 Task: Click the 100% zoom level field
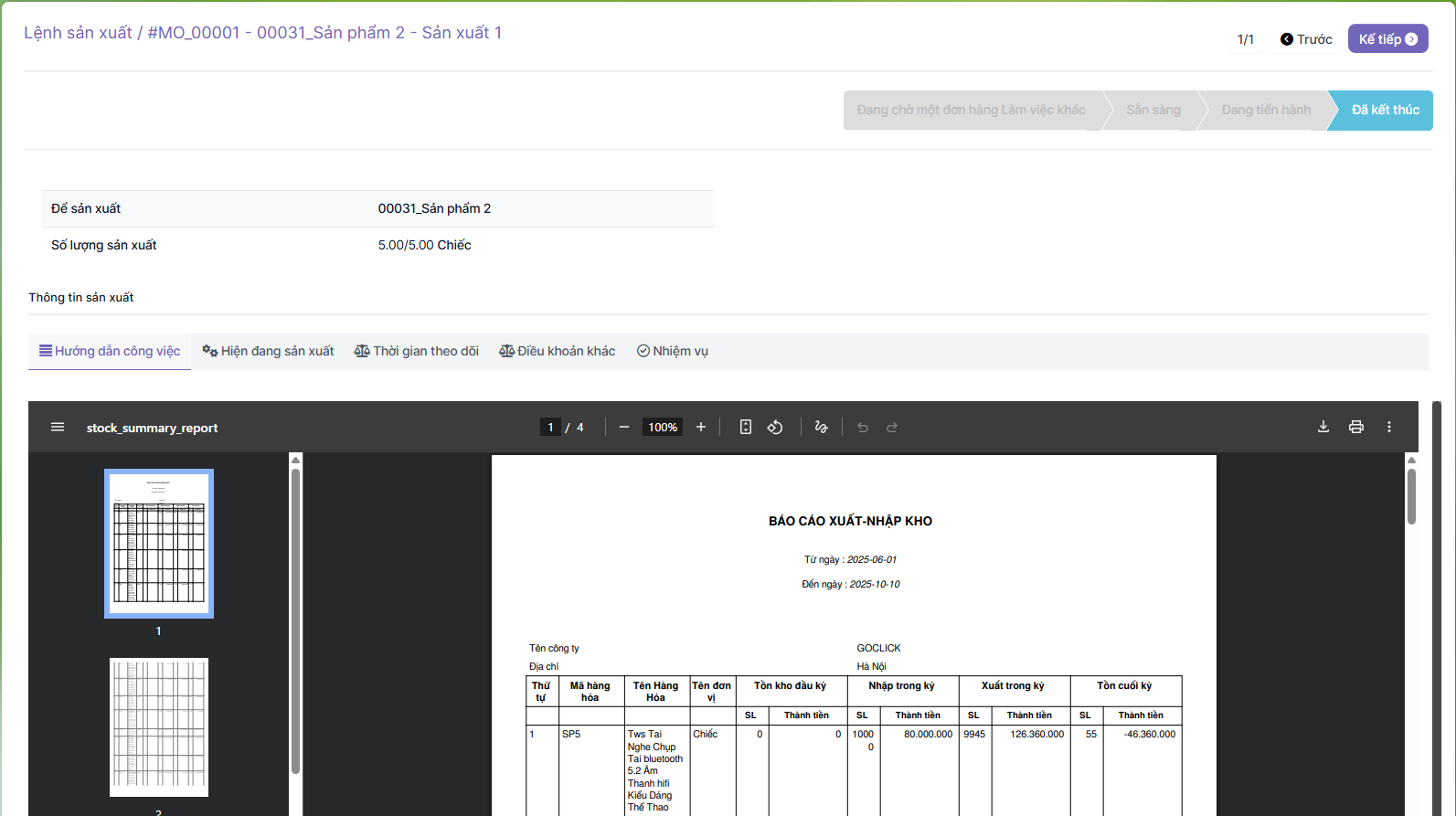click(663, 428)
